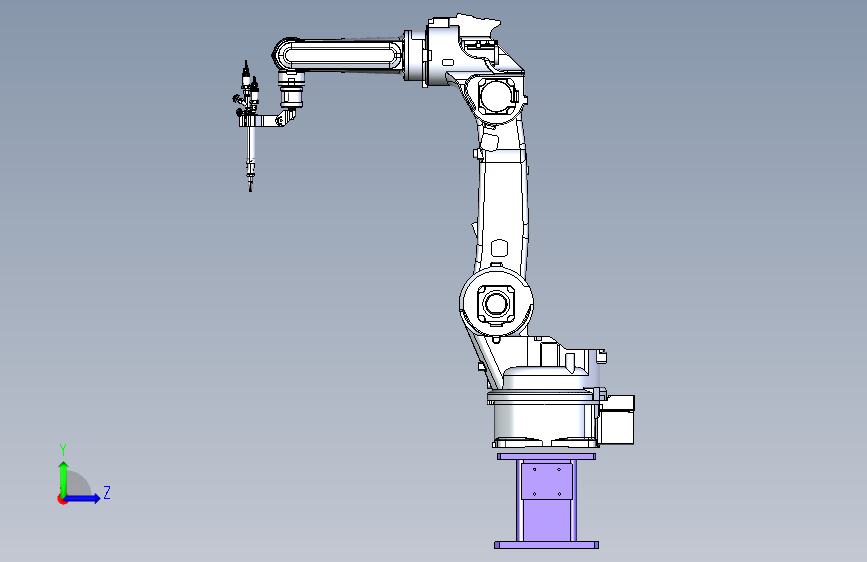This screenshot has height=562, width=867.
Task: Select the robot's rotating base housing
Action: pos(545,419)
